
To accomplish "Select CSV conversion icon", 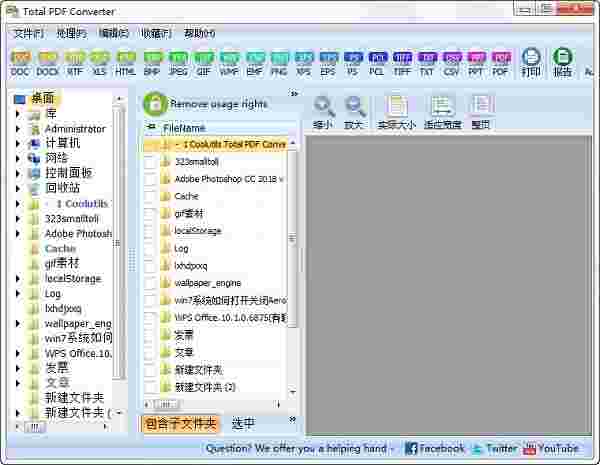I will point(452,63).
